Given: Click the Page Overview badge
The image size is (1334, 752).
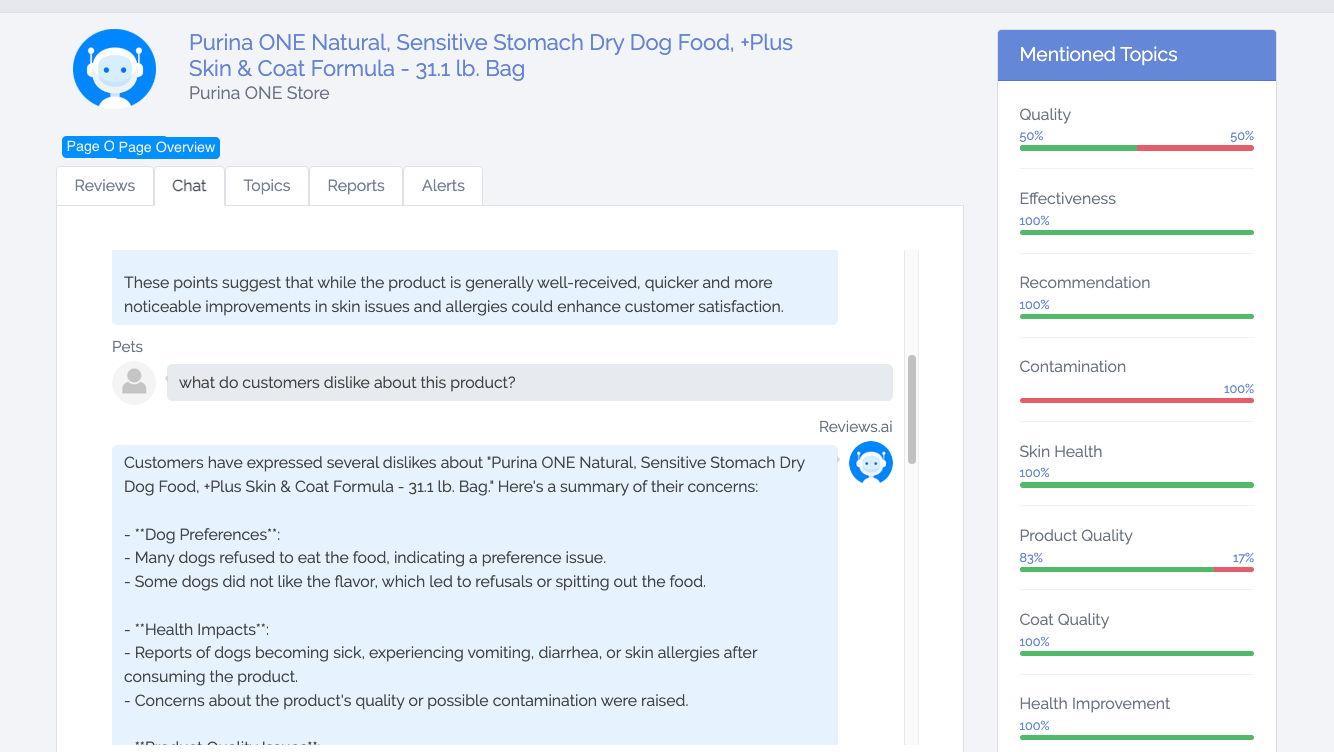Looking at the screenshot, I should coord(140,147).
